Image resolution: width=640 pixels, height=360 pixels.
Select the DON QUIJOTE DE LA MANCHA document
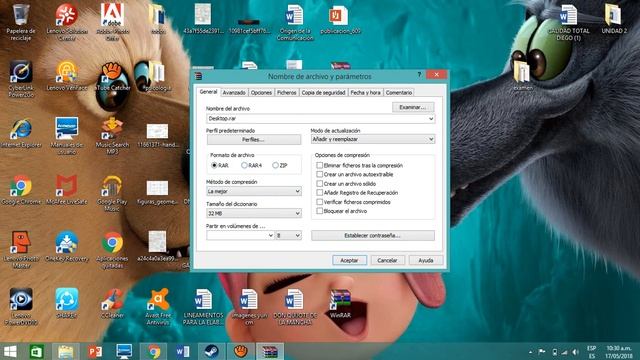[x=295, y=307]
